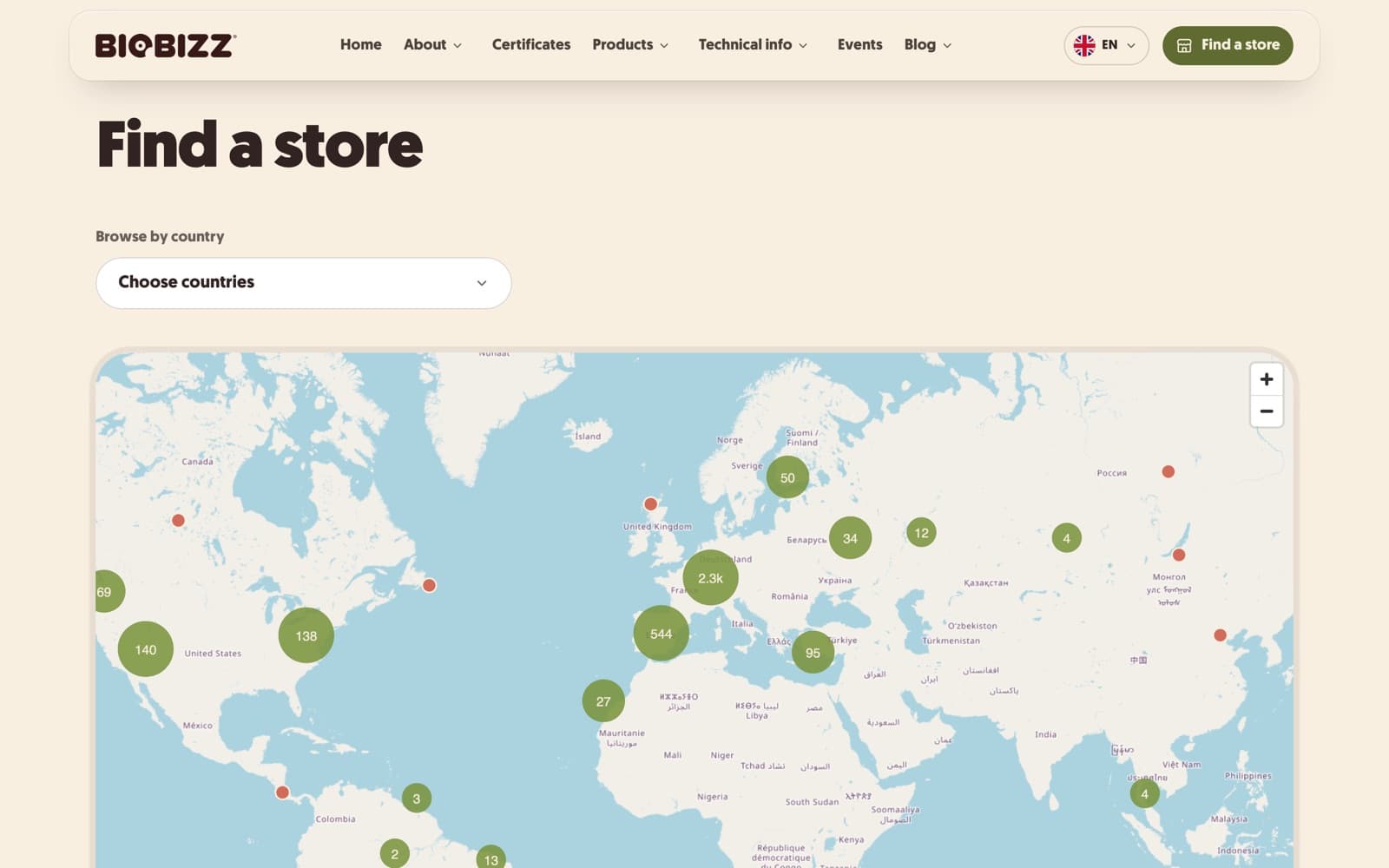Expand the About menu
Screen dimensions: 1389x868
432,45
